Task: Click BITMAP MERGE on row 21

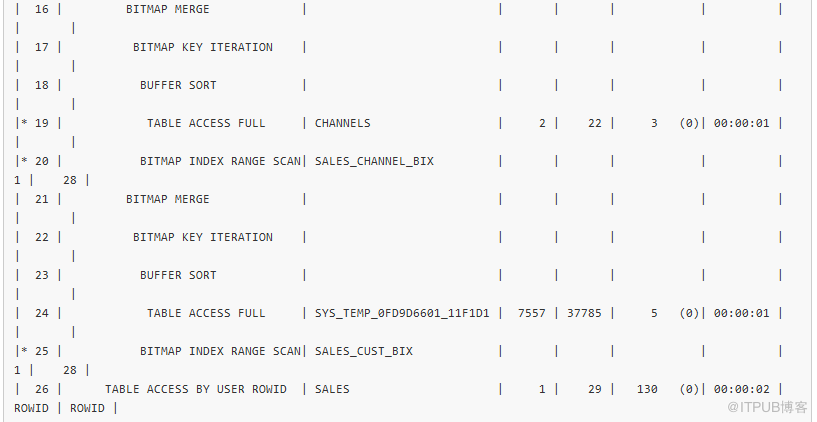Action: point(167,200)
